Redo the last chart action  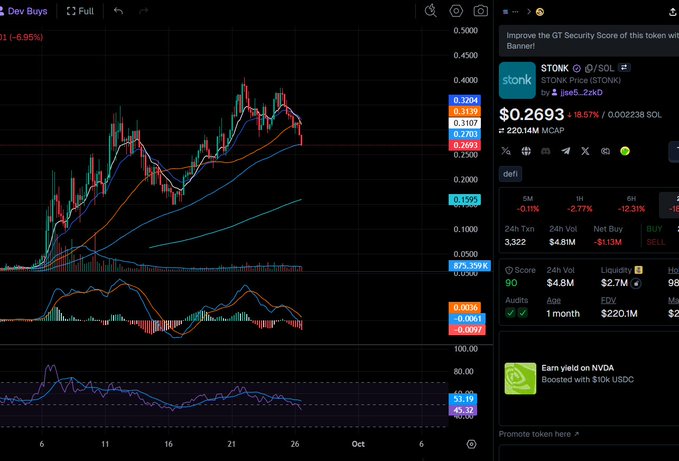tap(143, 11)
